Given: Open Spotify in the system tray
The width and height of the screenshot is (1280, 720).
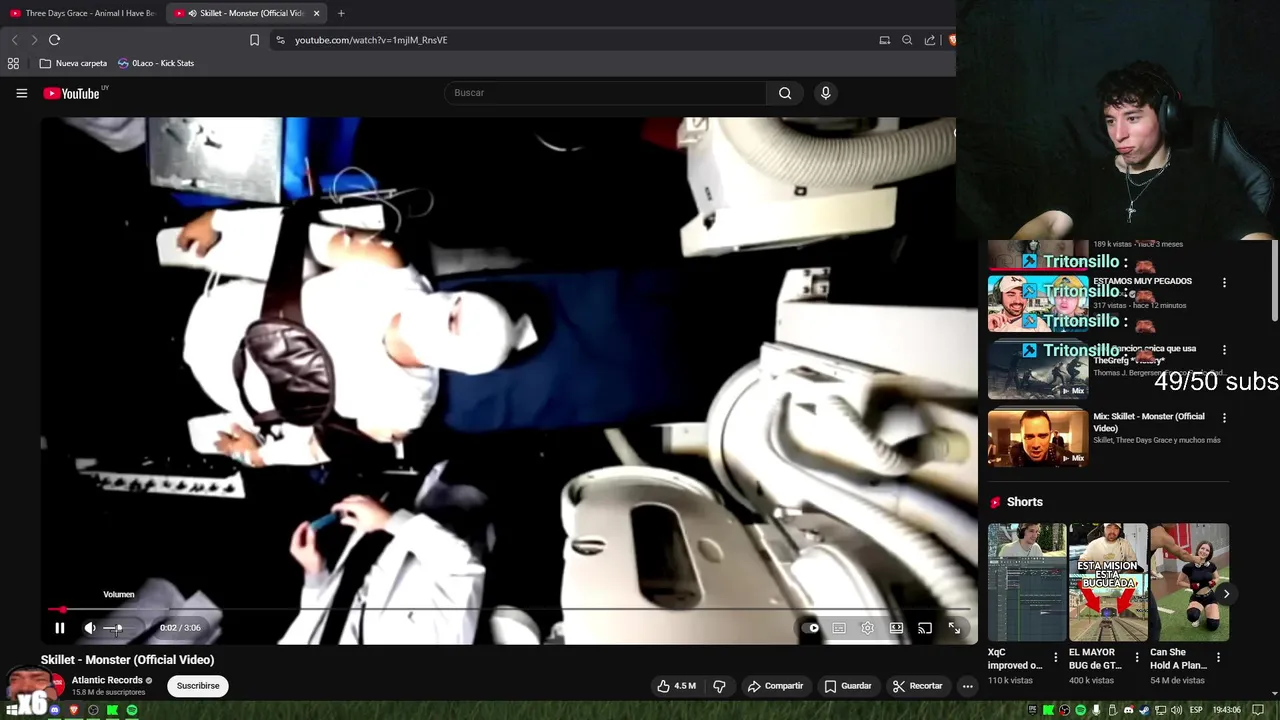Looking at the screenshot, I should 1080,710.
